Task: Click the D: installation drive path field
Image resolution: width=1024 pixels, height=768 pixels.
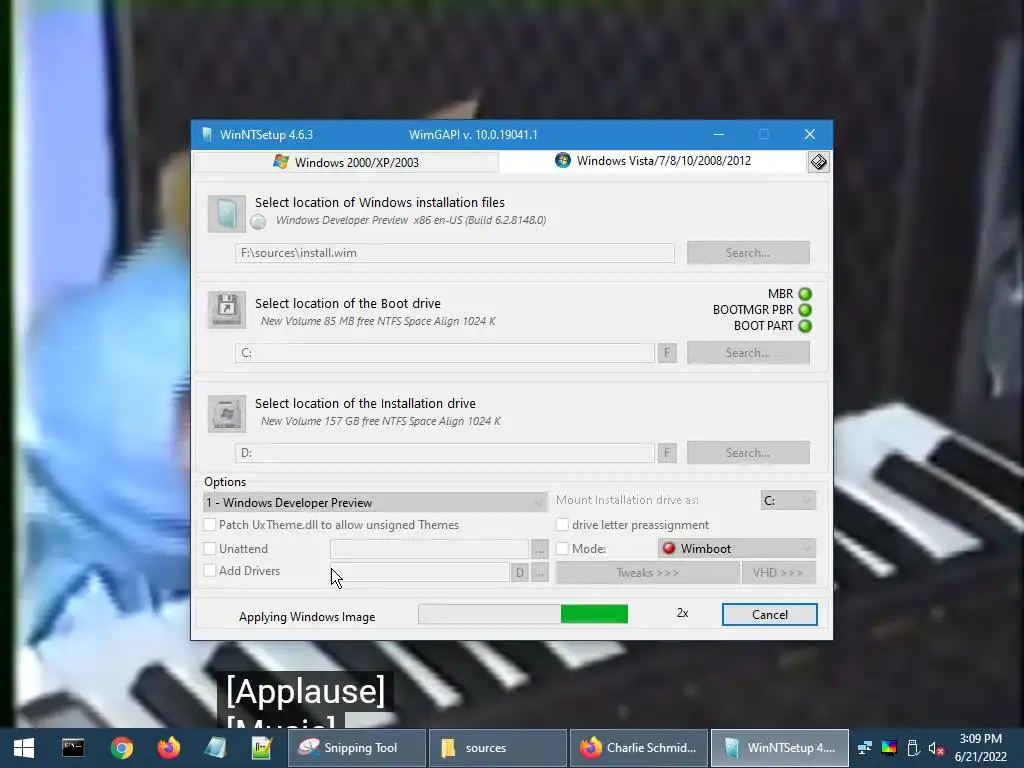Action: pyautogui.click(x=445, y=453)
